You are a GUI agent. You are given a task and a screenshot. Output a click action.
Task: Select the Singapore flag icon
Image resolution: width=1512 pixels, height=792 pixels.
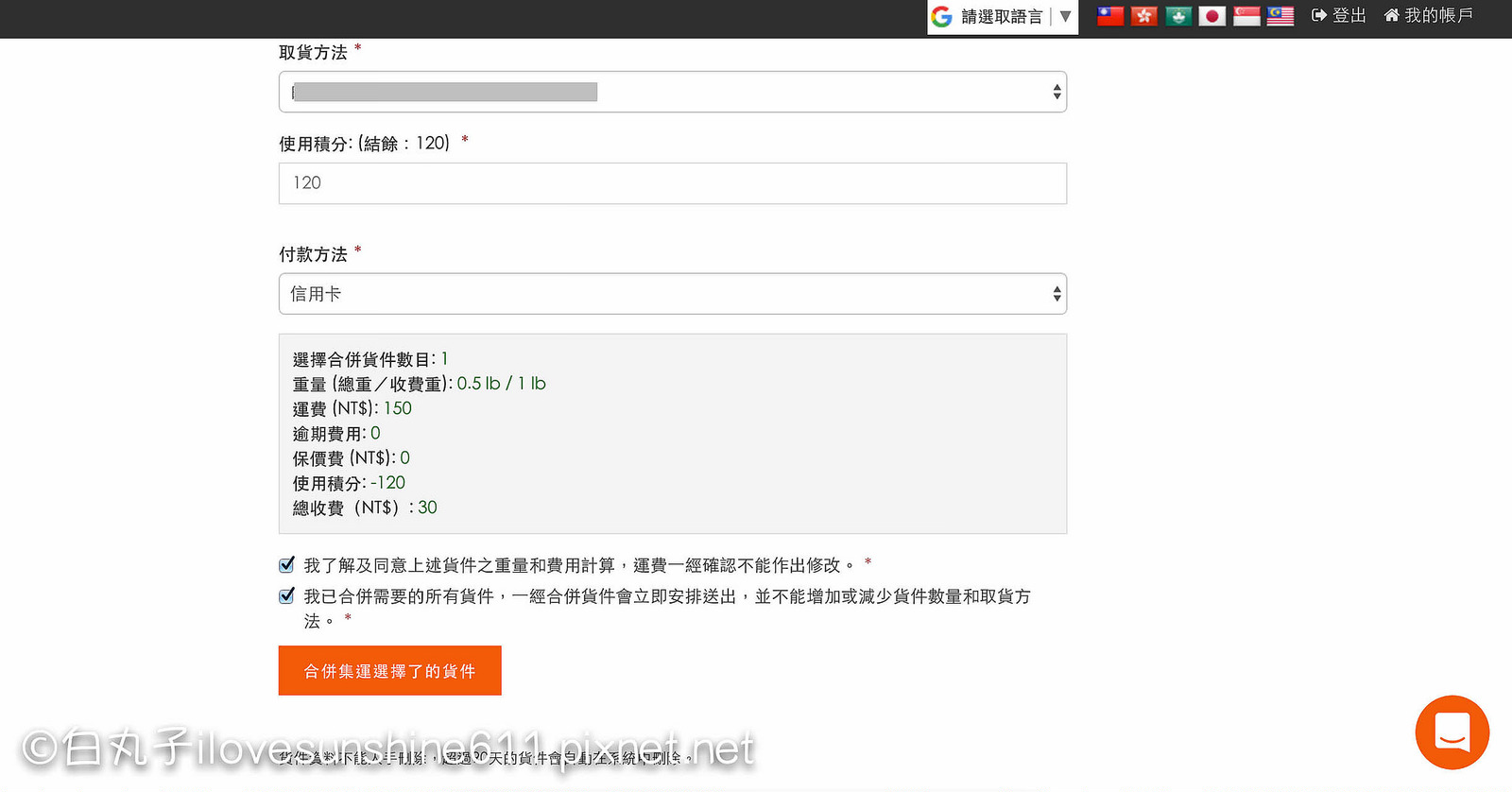pyautogui.click(x=1246, y=16)
